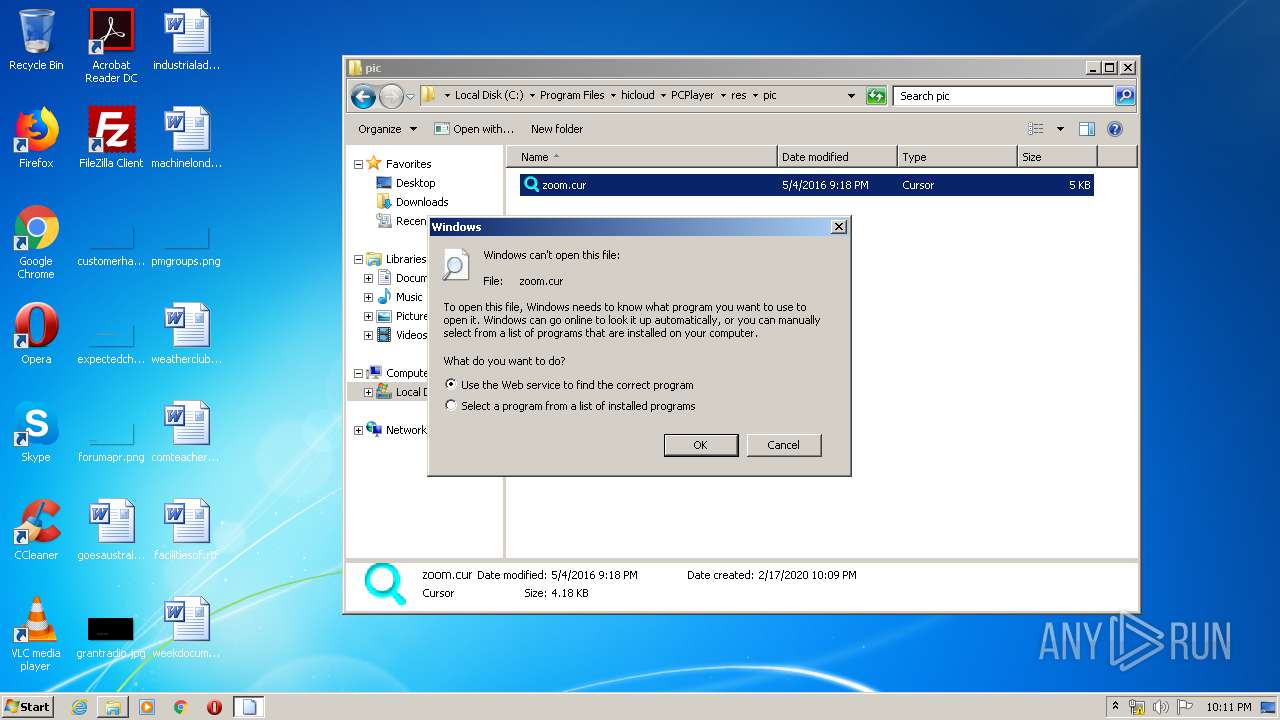Launch VLC media player desktop shortcut
The image size is (1280, 720).
coord(36,634)
